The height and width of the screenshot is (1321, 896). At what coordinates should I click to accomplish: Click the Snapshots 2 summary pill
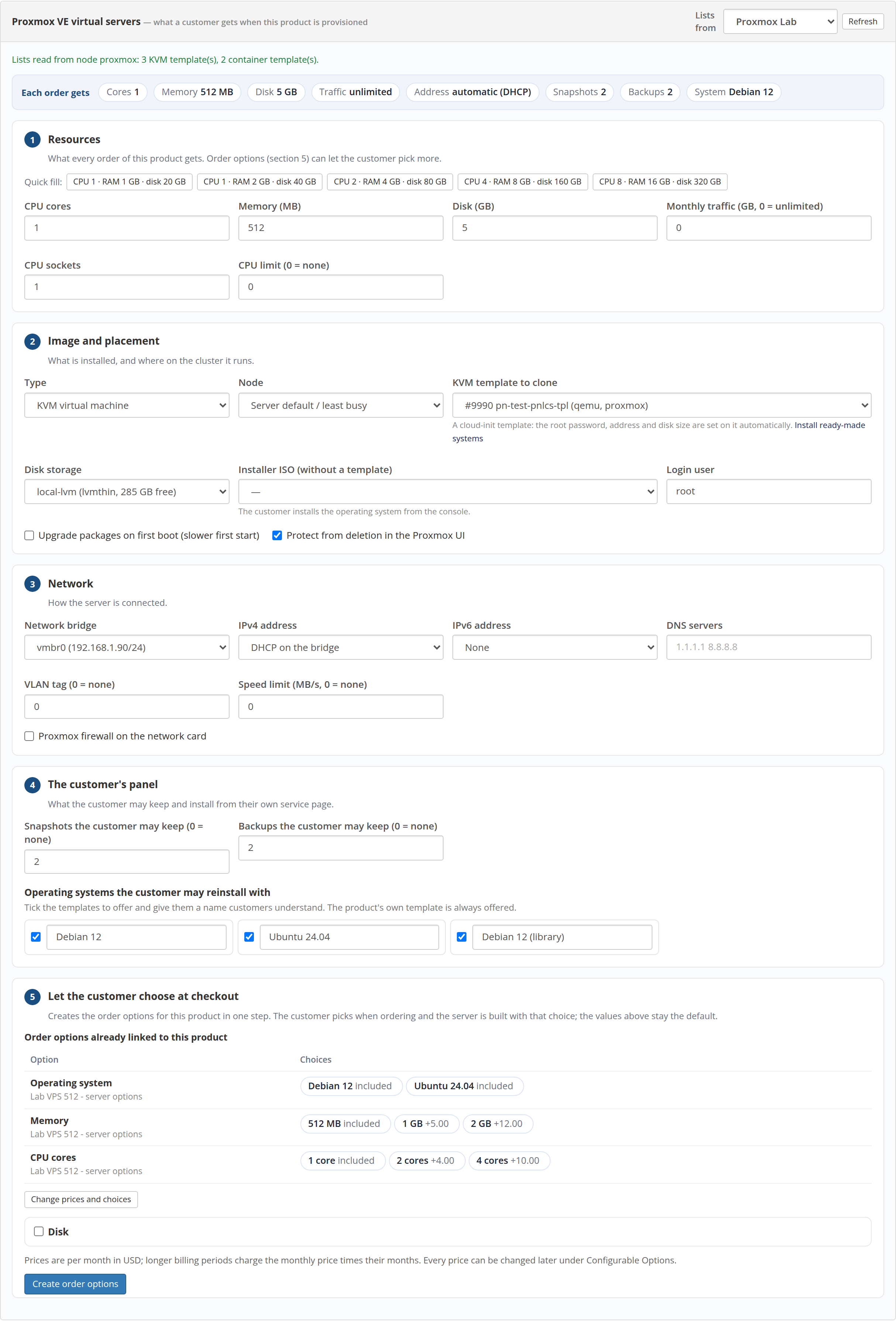(x=579, y=92)
